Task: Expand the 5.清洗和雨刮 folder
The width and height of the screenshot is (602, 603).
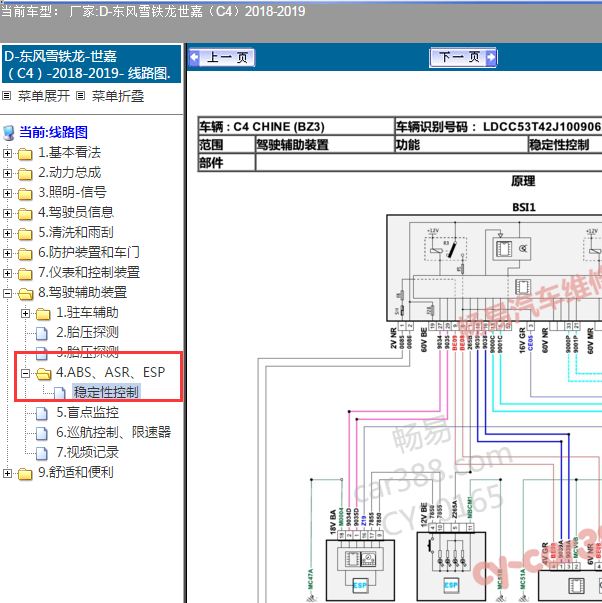Action: coord(7,233)
